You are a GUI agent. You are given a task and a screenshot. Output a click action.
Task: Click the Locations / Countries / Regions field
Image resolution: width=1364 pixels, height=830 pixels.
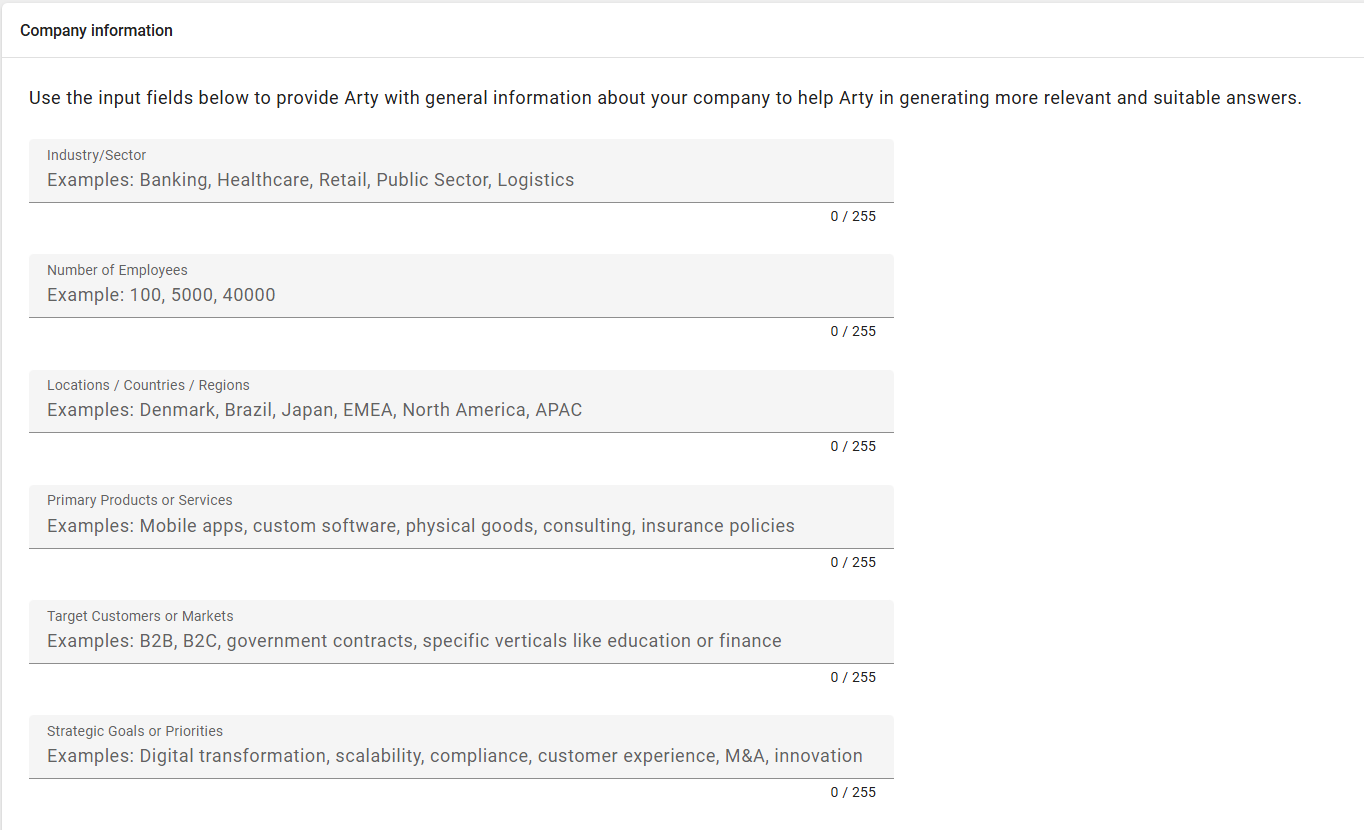(x=460, y=409)
